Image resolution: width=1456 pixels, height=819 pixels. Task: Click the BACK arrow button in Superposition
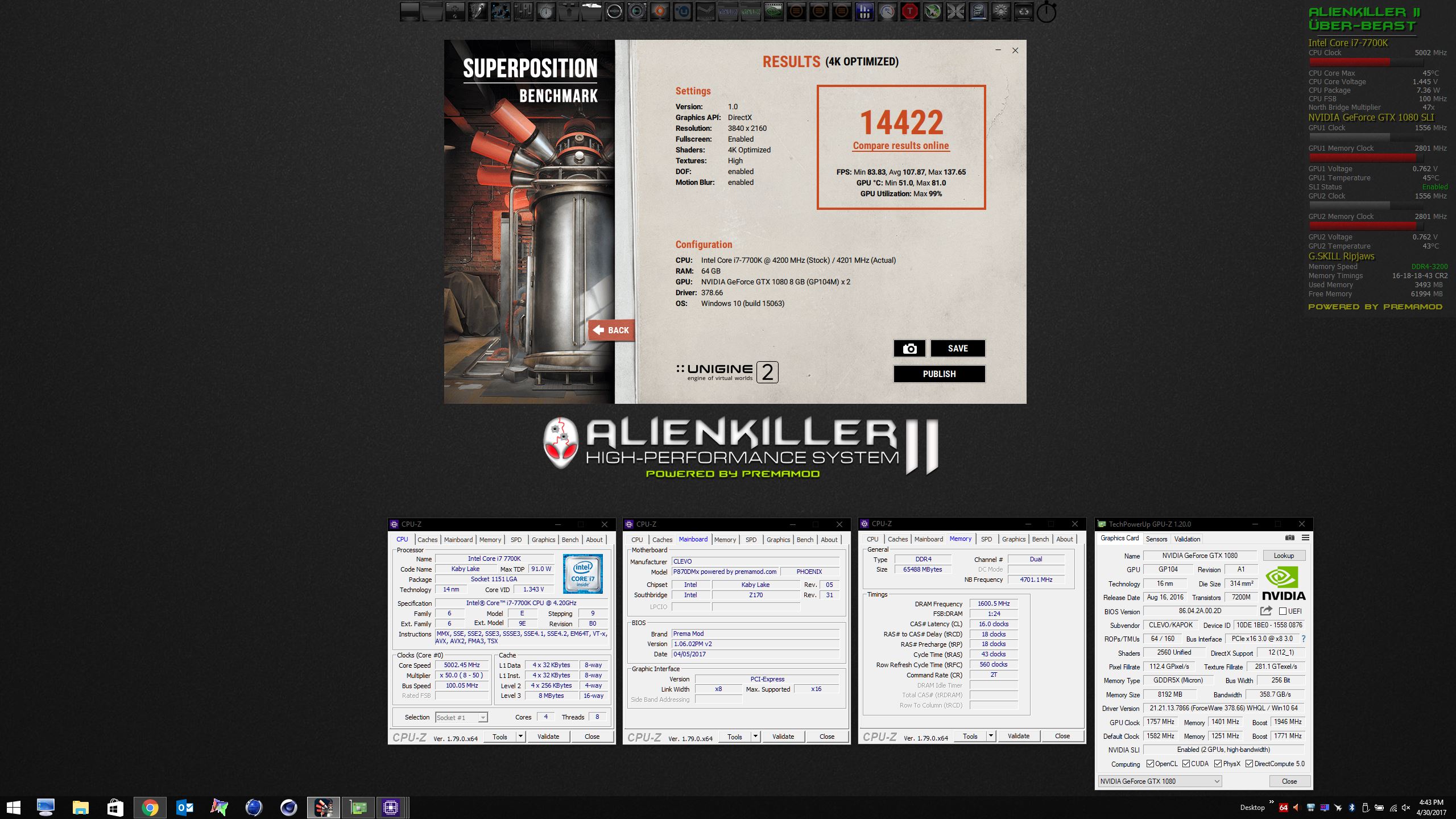coord(611,330)
